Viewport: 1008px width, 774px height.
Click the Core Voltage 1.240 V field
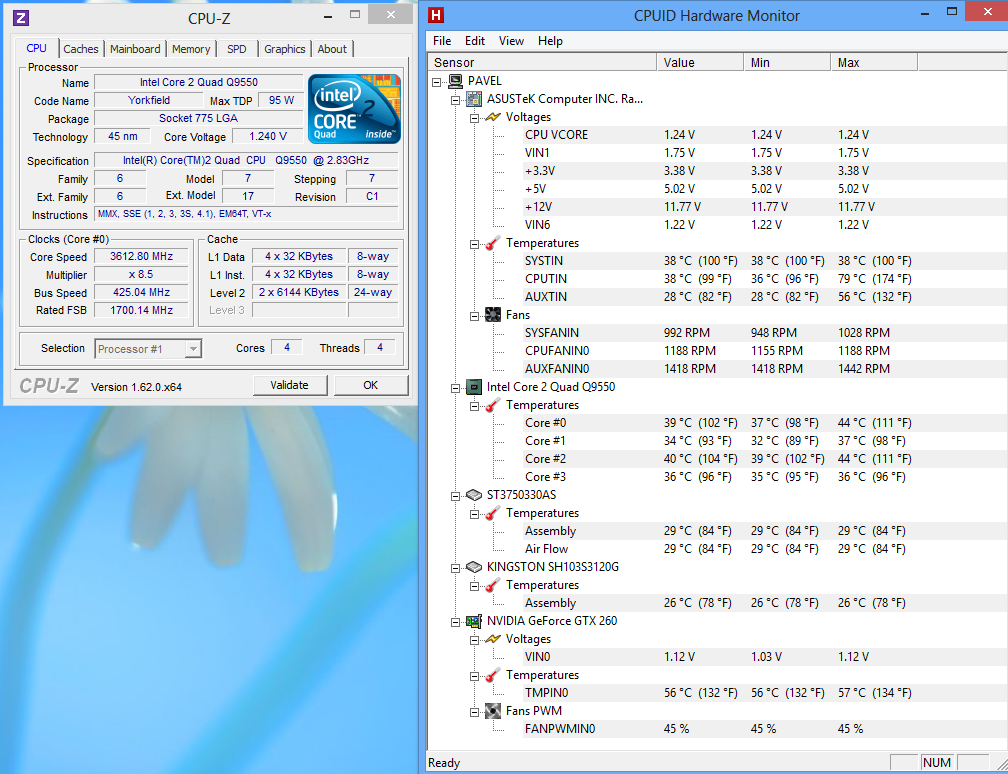pyautogui.click(x=267, y=136)
